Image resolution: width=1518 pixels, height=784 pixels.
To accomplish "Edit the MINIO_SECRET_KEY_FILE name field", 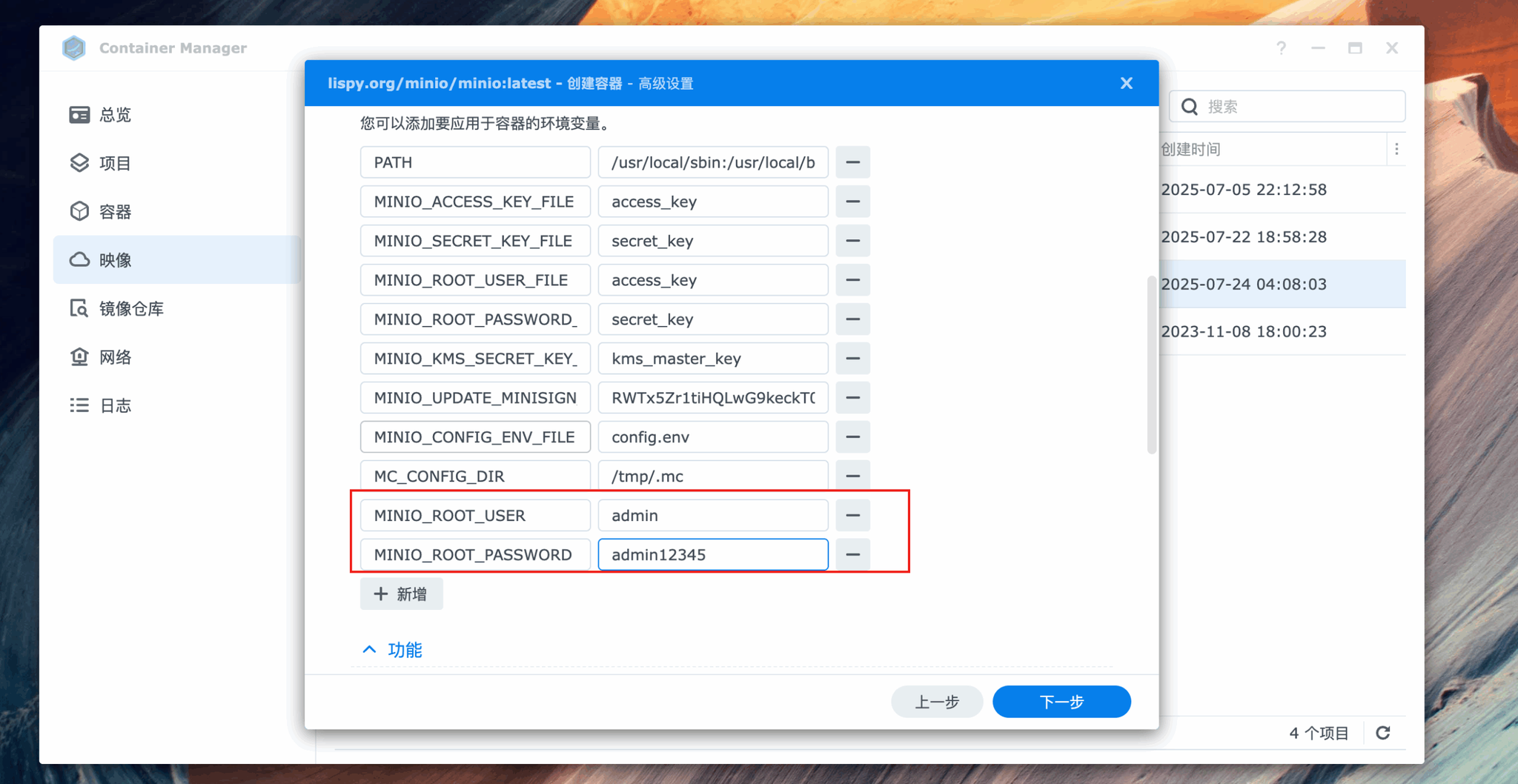I will [x=475, y=241].
